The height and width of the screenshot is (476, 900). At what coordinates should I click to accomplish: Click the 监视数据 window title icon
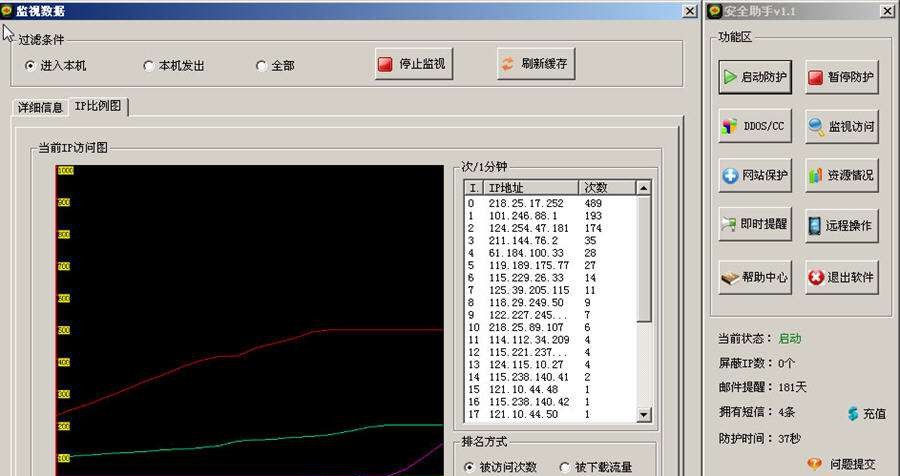7,11
